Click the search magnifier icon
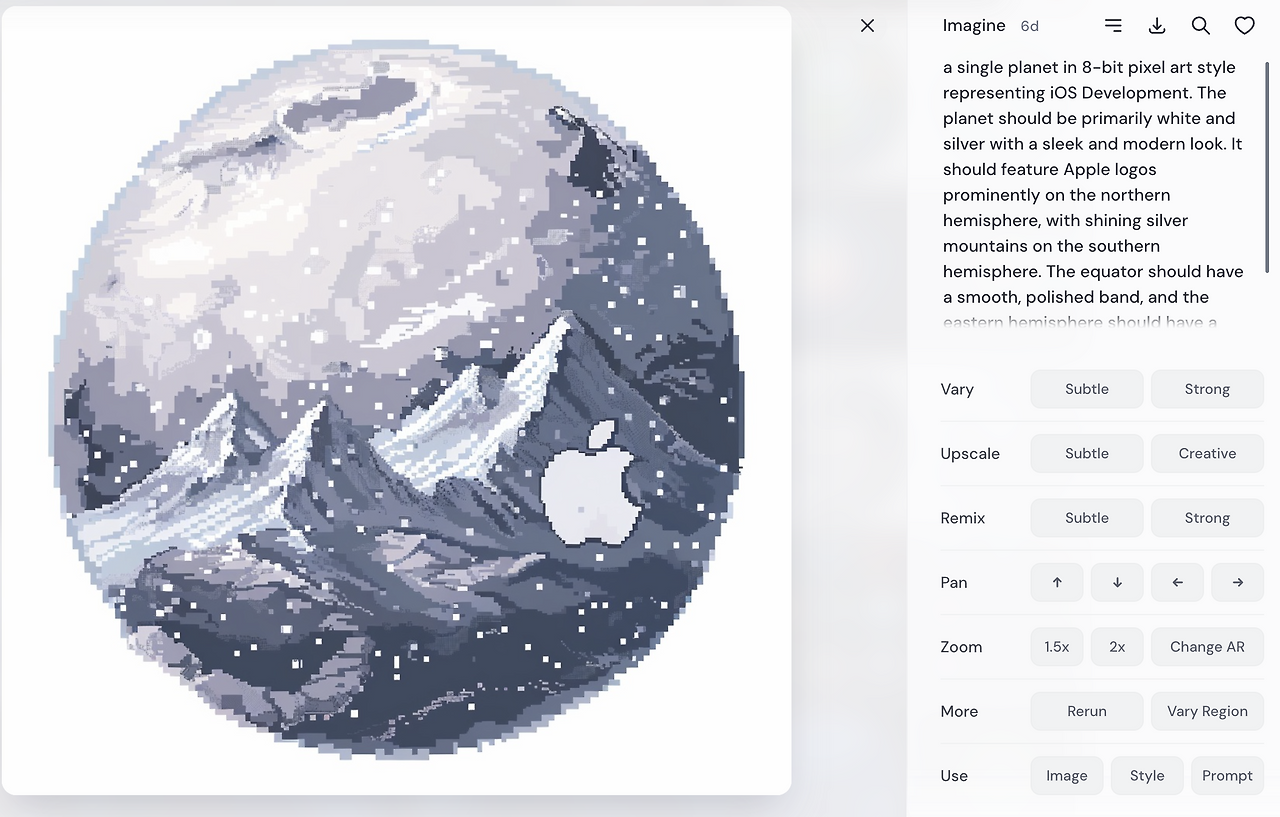 pyautogui.click(x=1201, y=26)
